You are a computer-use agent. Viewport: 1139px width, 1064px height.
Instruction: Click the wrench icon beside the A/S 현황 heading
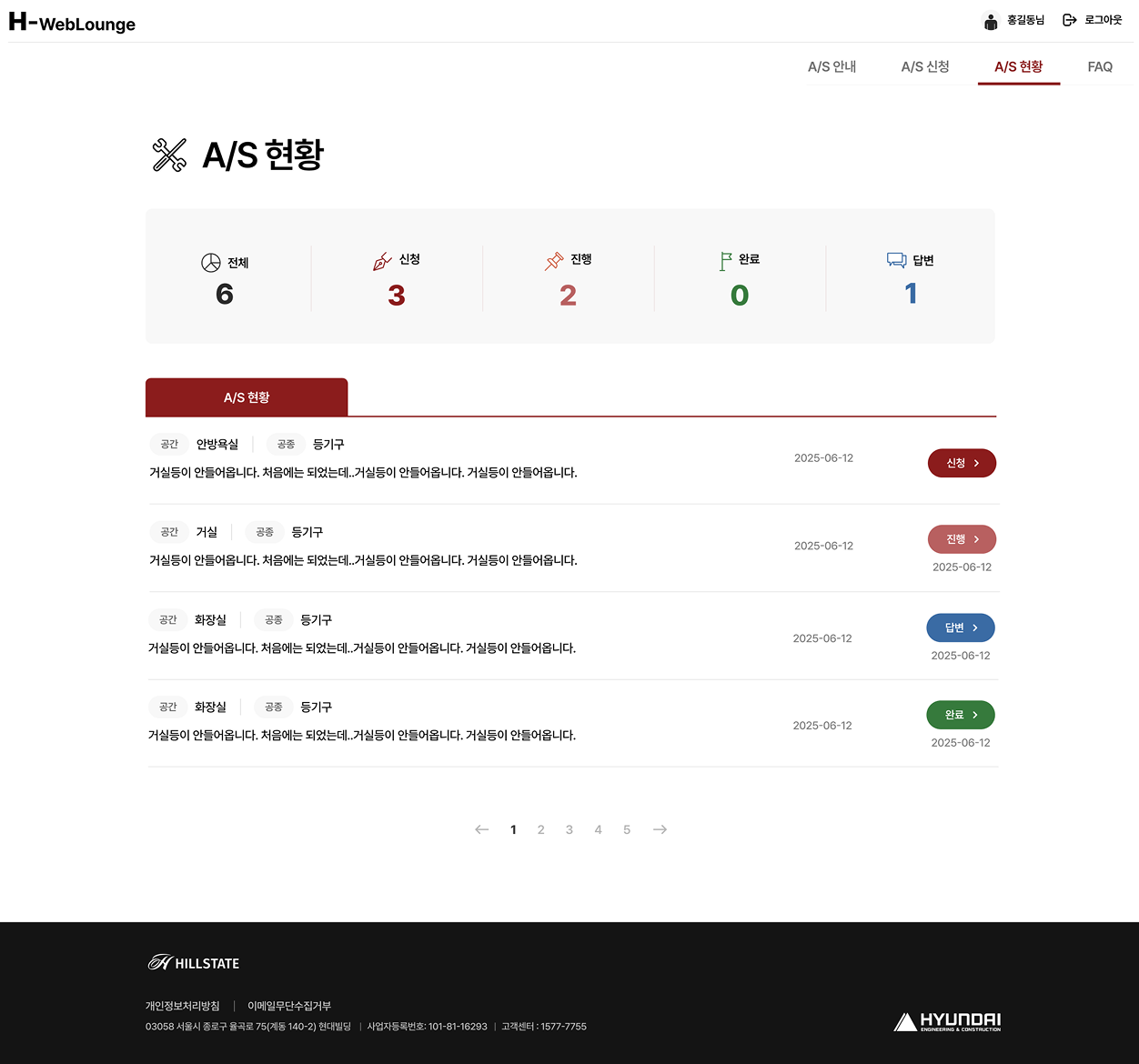tap(168, 154)
